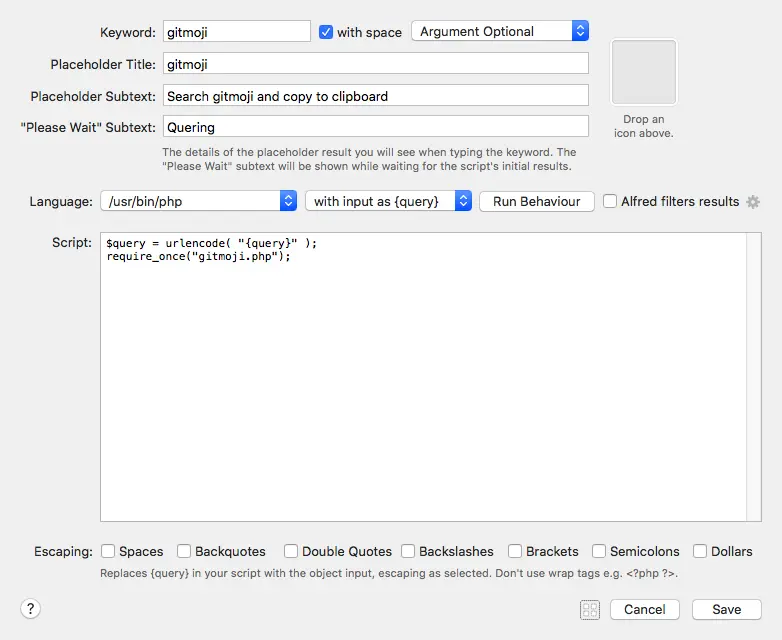This screenshot has height=640, width=782.
Task: Enable Spaces escaping
Action: 108,551
